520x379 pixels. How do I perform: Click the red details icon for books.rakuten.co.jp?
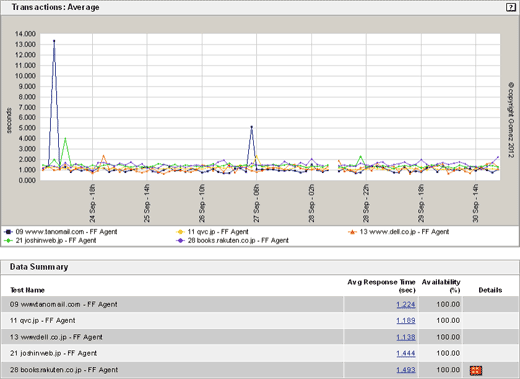point(476,370)
